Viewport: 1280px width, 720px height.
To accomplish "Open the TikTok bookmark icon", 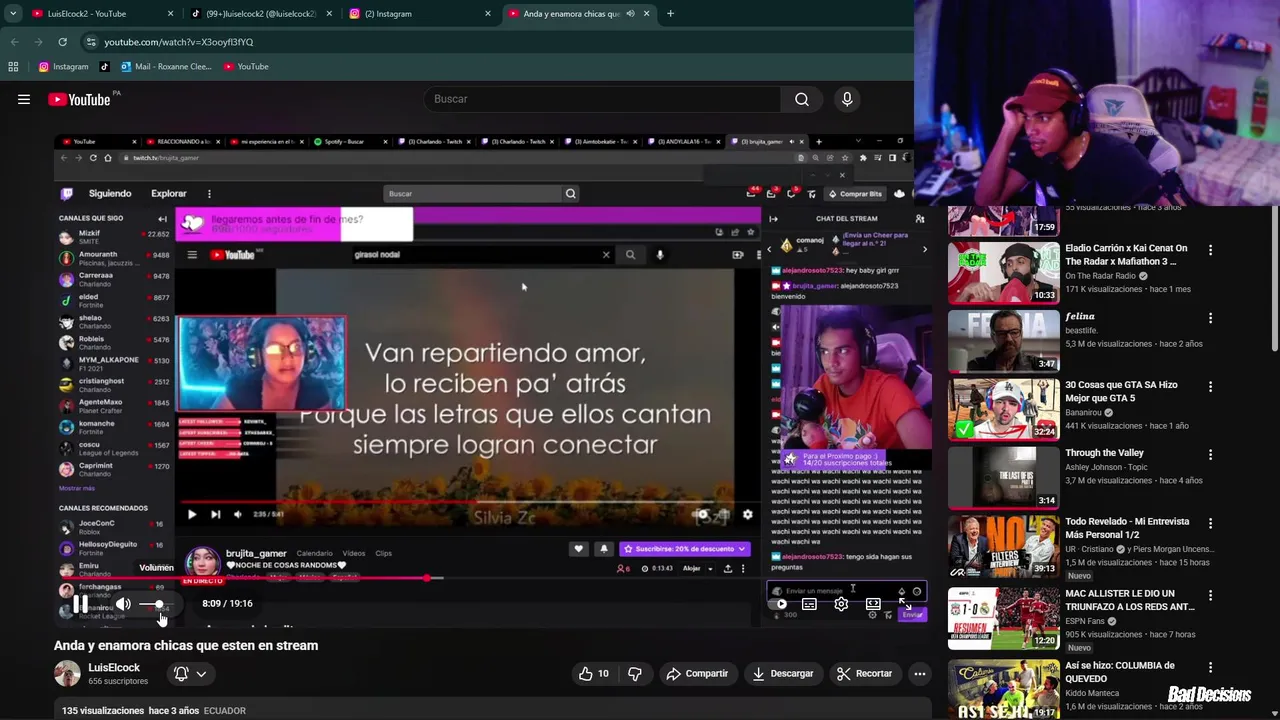I will click(x=105, y=66).
